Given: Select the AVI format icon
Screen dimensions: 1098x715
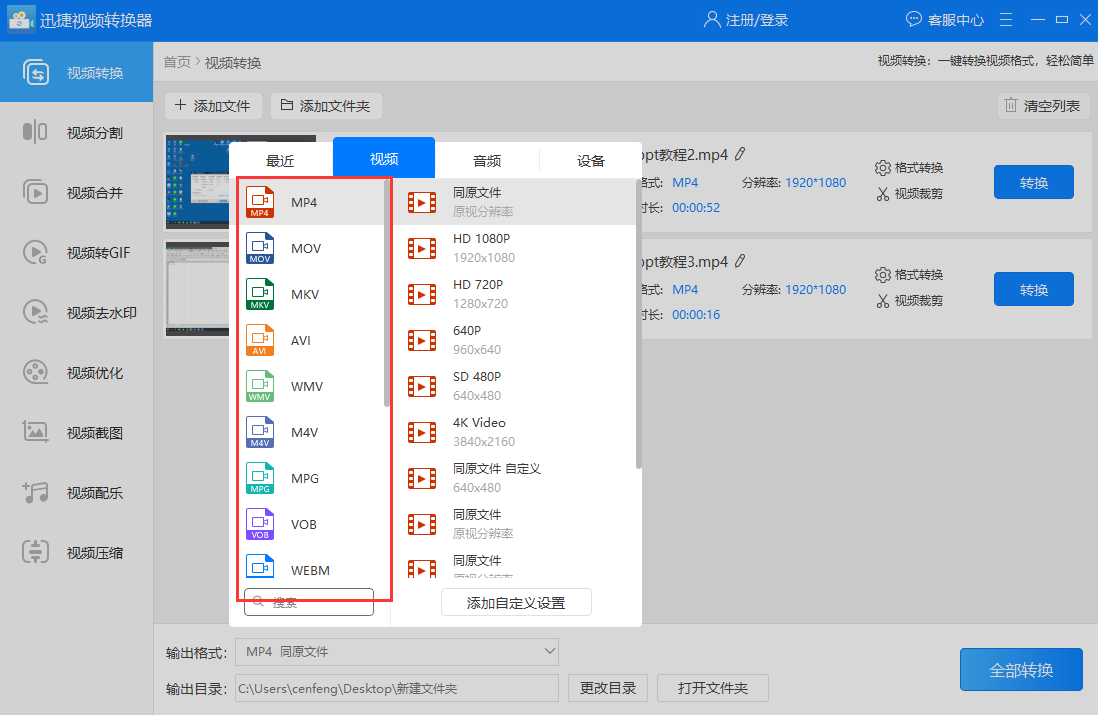Looking at the screenshot, I should pyautogui.click(x=260, y=340).
